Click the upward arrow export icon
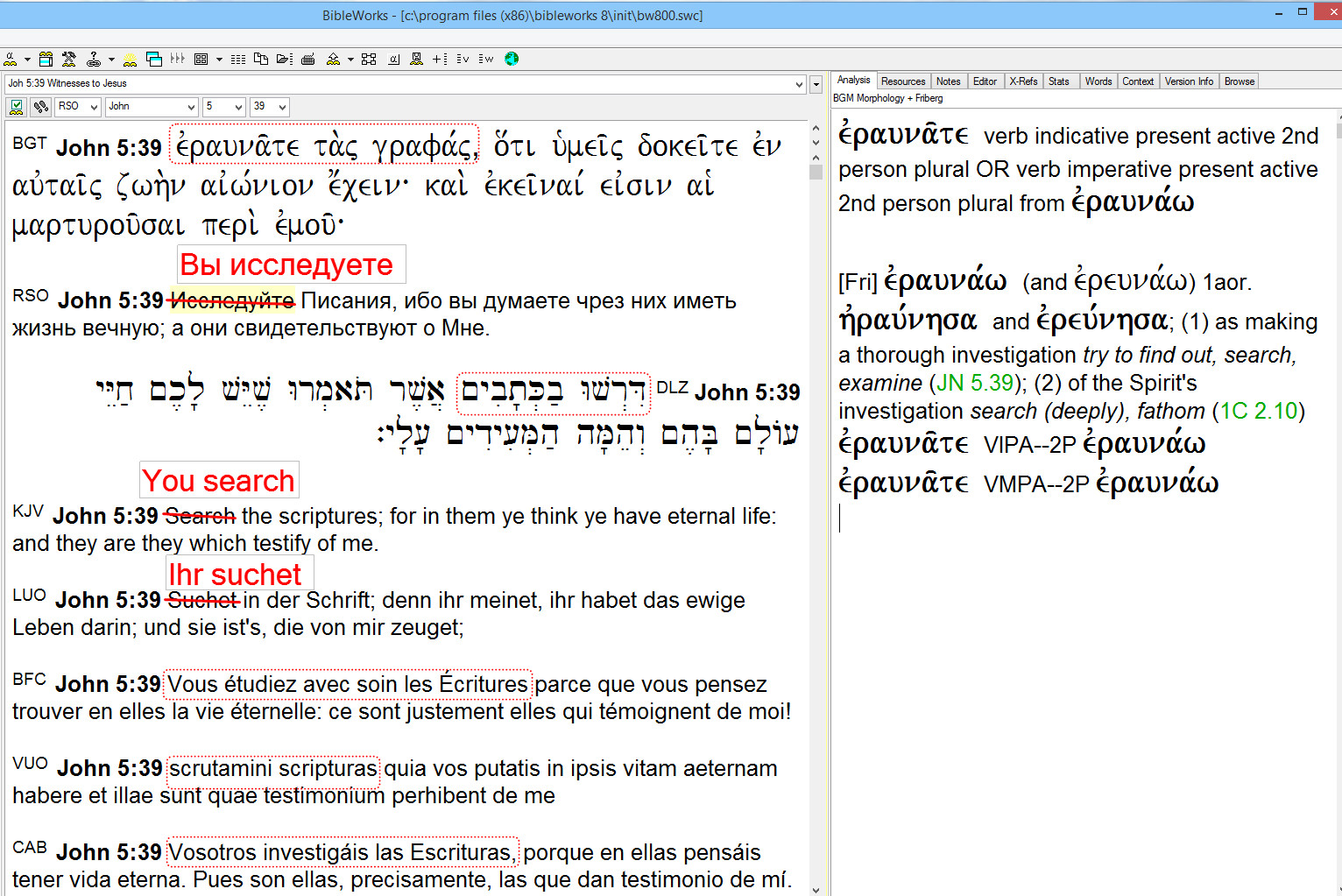1342x896 pixels. pos(333,59)
